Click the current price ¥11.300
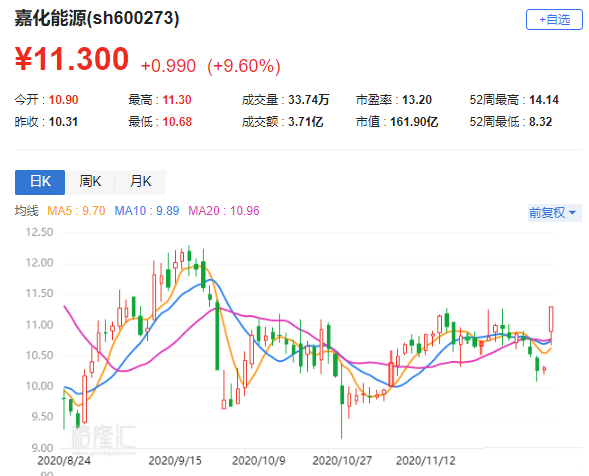 (72, 59)
